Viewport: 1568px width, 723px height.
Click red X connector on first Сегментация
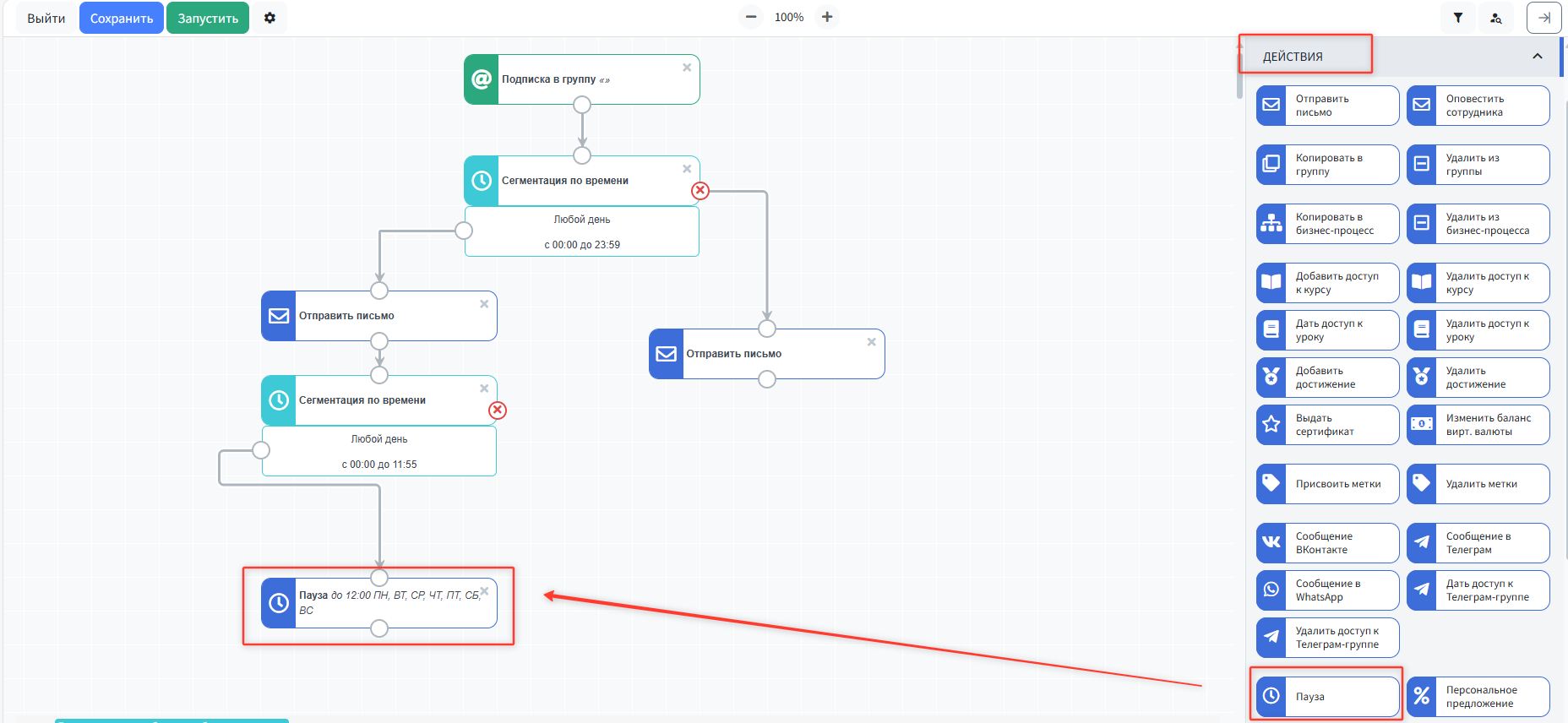[x=700, y=191]
